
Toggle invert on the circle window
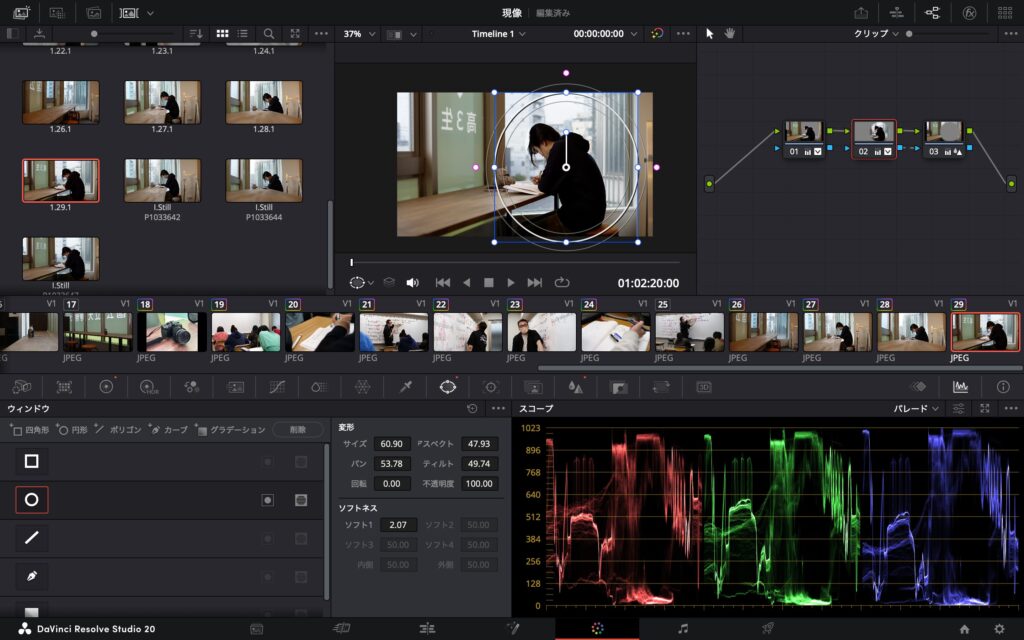pyautogui.click(x=267, y=500)
